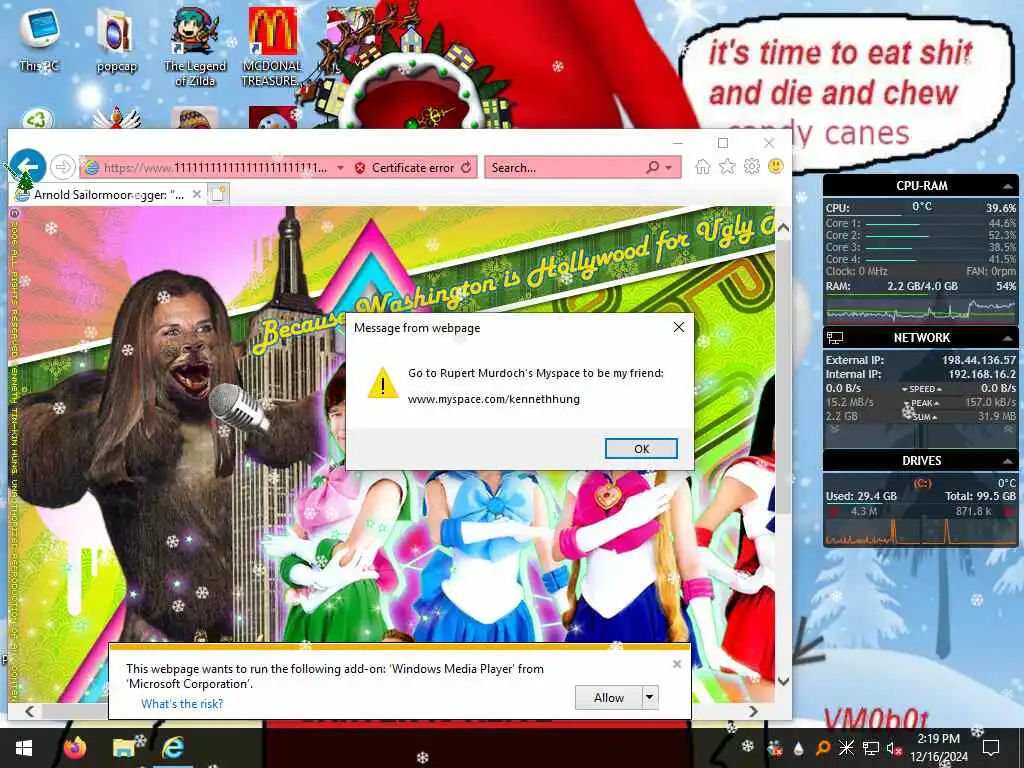Click the smiley feedback icon
Viewport: 1024px width, 768px height.
776,166
